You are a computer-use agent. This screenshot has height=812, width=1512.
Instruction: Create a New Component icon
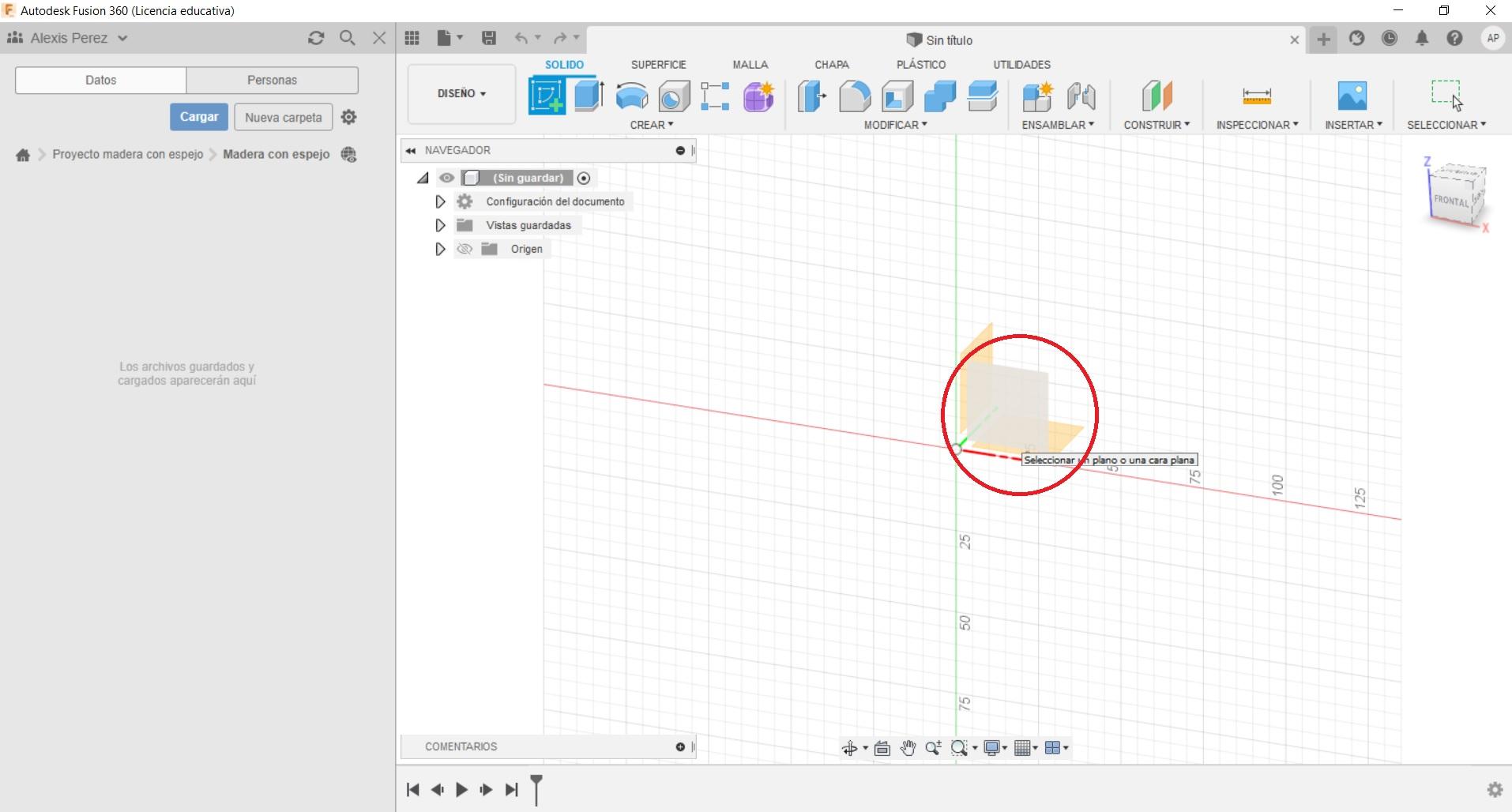click(1037, 96)
